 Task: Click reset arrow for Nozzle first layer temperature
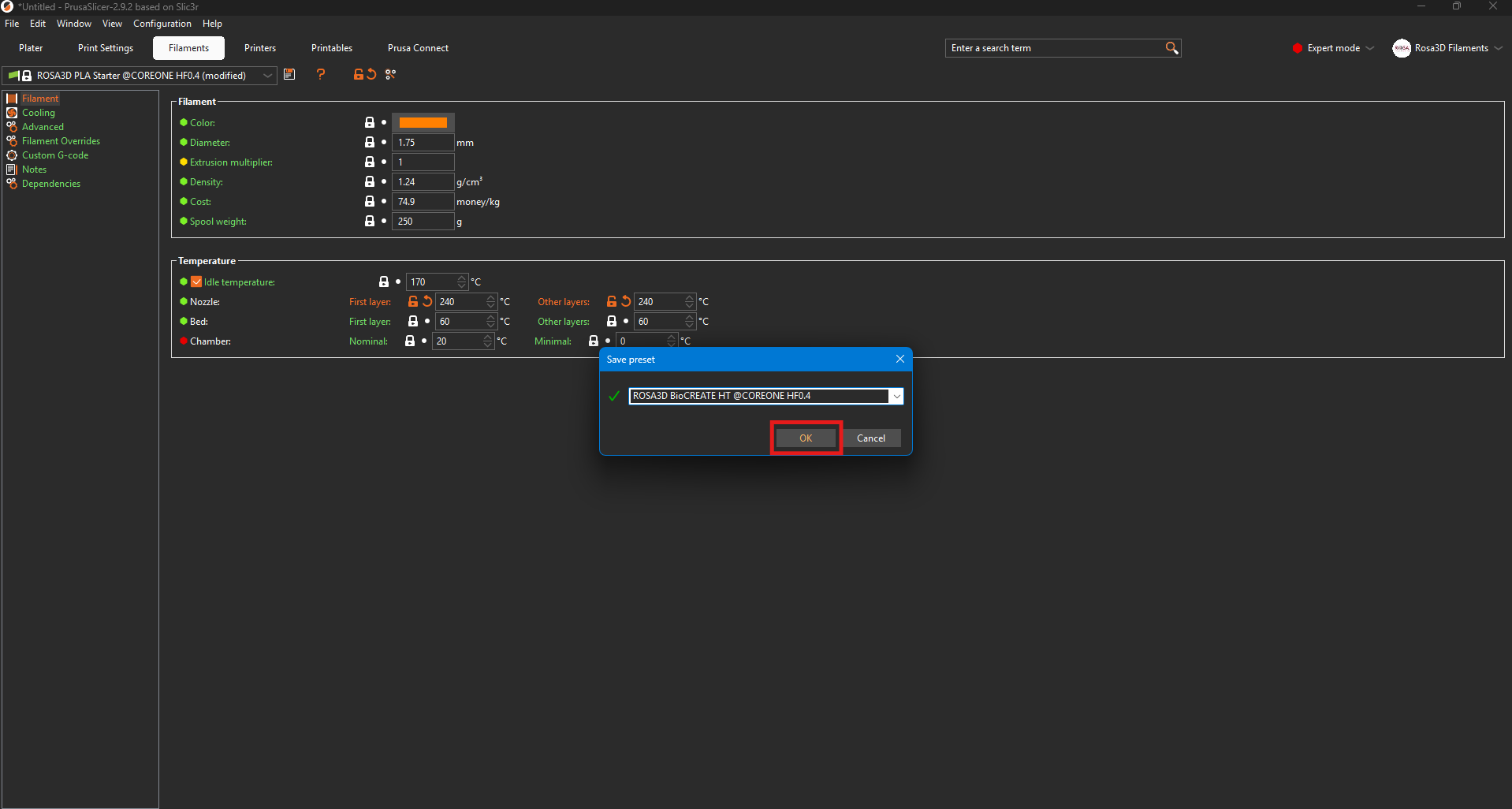(x=427, y=301)
